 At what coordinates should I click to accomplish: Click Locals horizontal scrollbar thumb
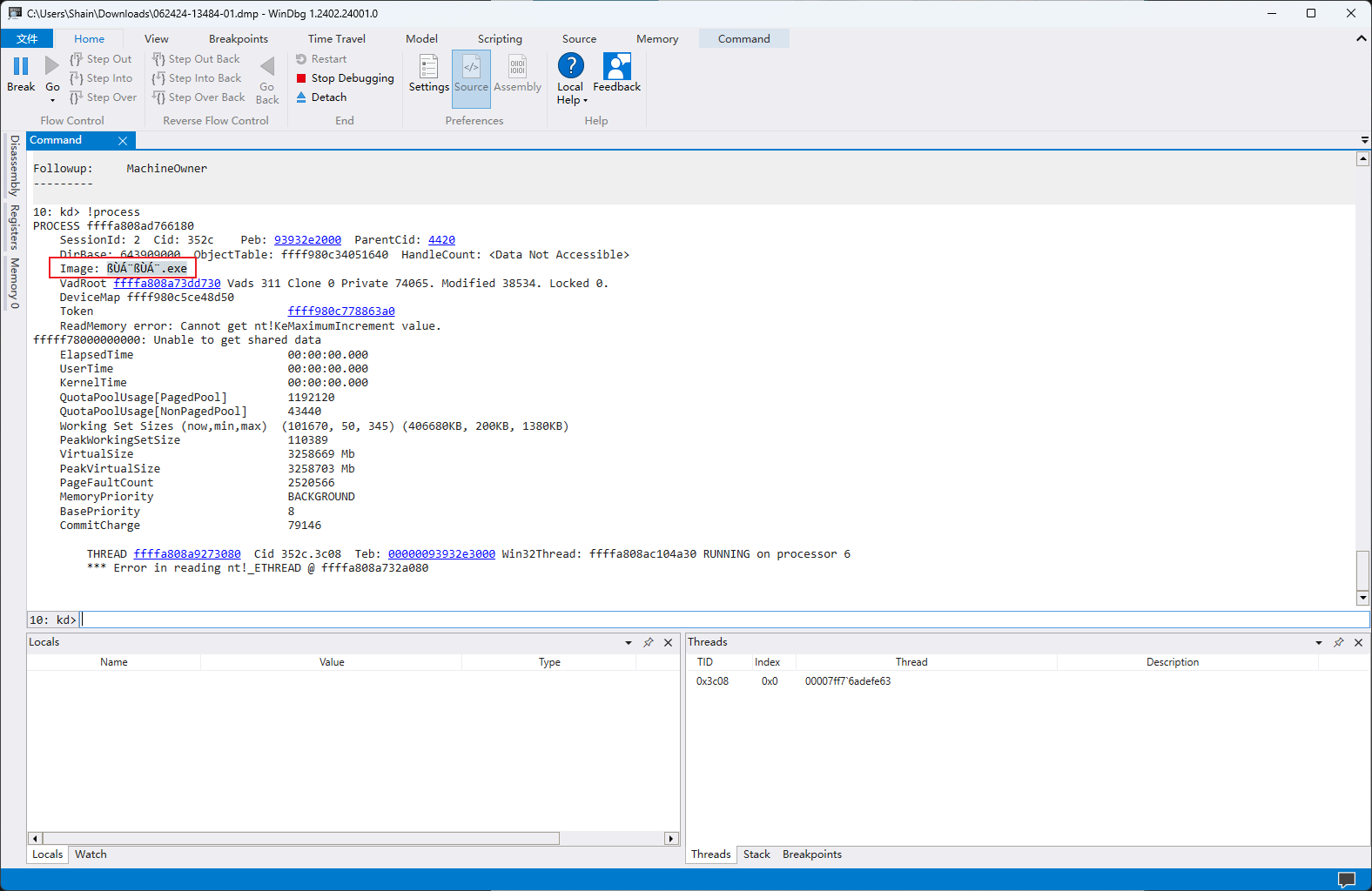pos(300,839)
